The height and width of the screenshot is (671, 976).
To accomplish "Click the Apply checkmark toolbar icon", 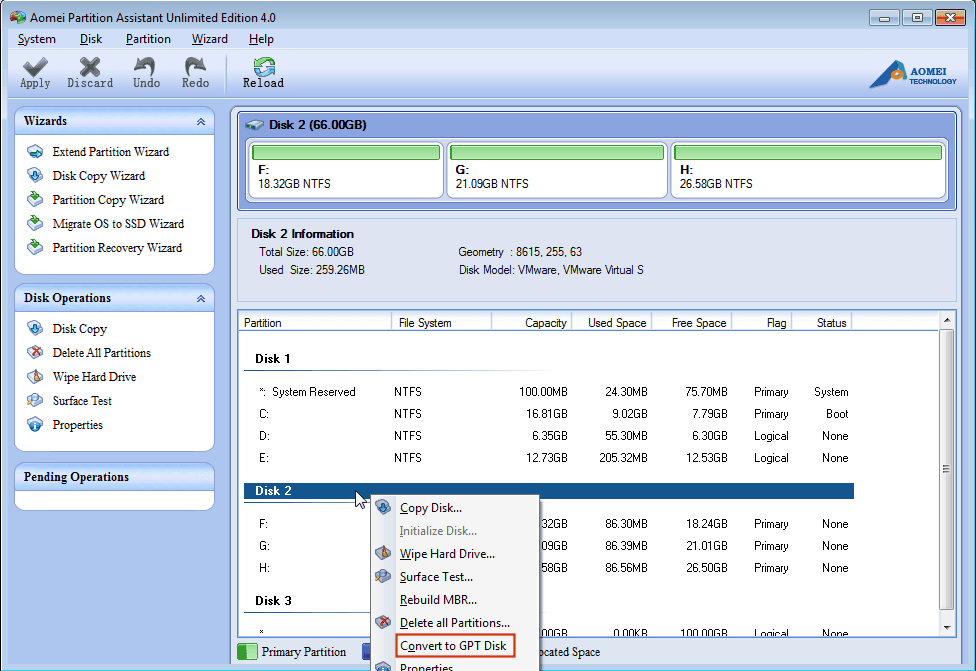I will pos(35,67).
